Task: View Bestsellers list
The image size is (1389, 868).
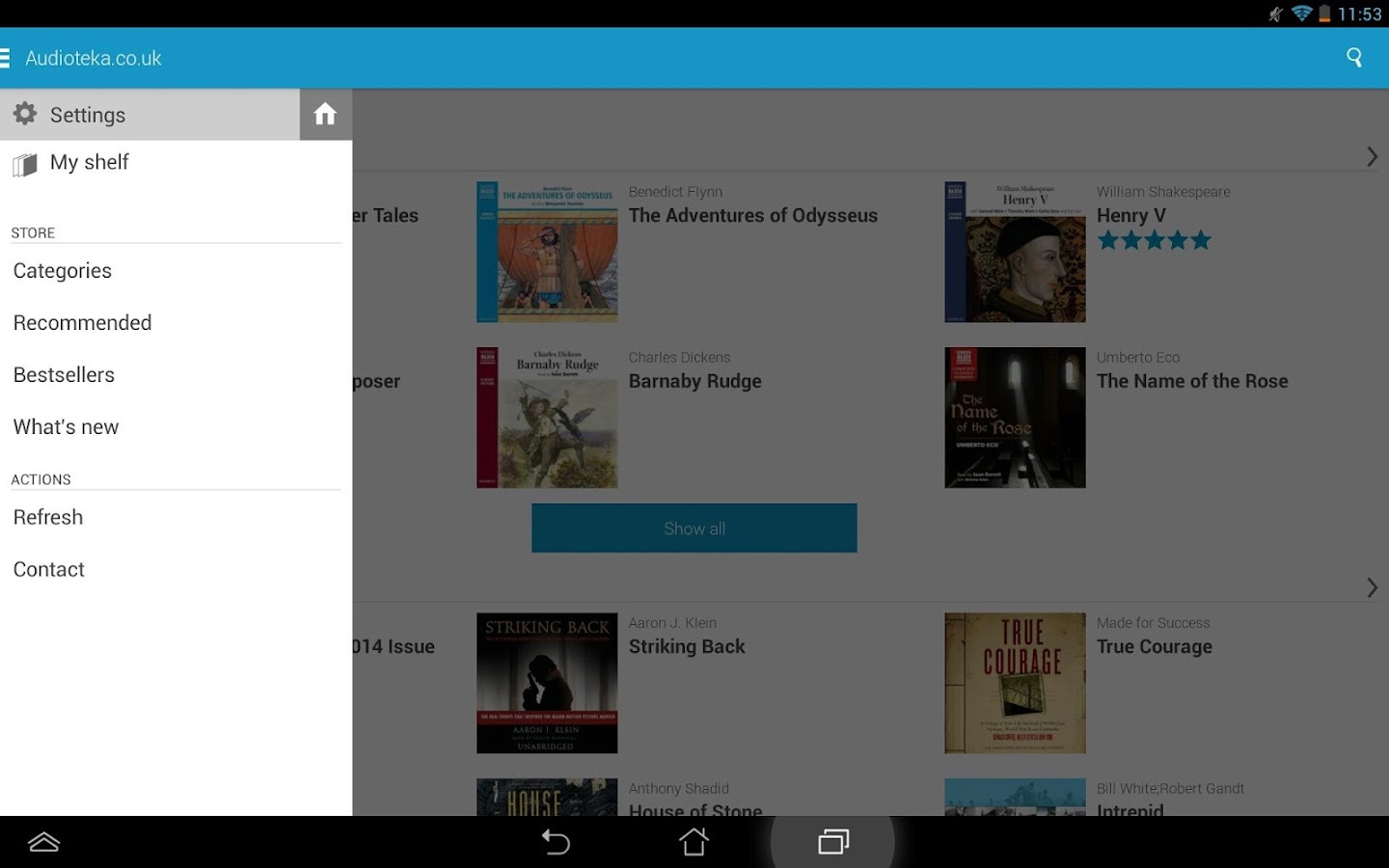Action: point(177,375)
